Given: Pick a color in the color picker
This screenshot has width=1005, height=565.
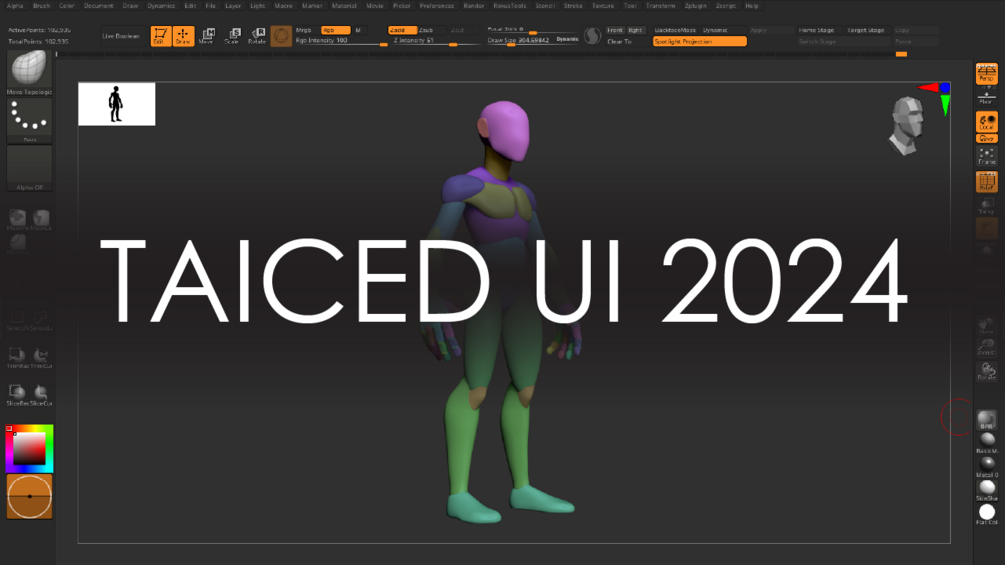Looking at the screenshot, I should point(29,448).
